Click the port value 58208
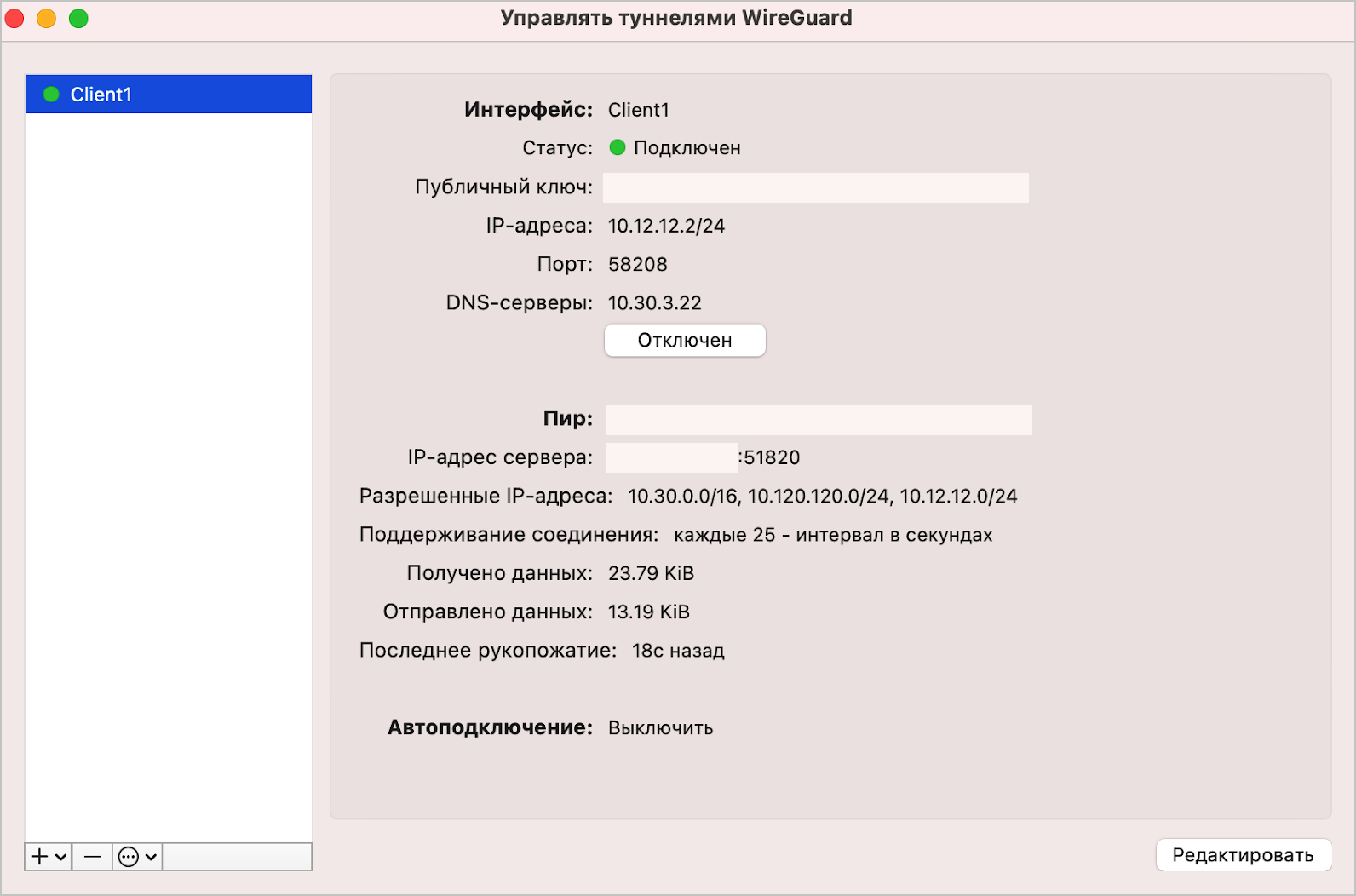The image size is (1356, 896). click(x=638, y=265)
